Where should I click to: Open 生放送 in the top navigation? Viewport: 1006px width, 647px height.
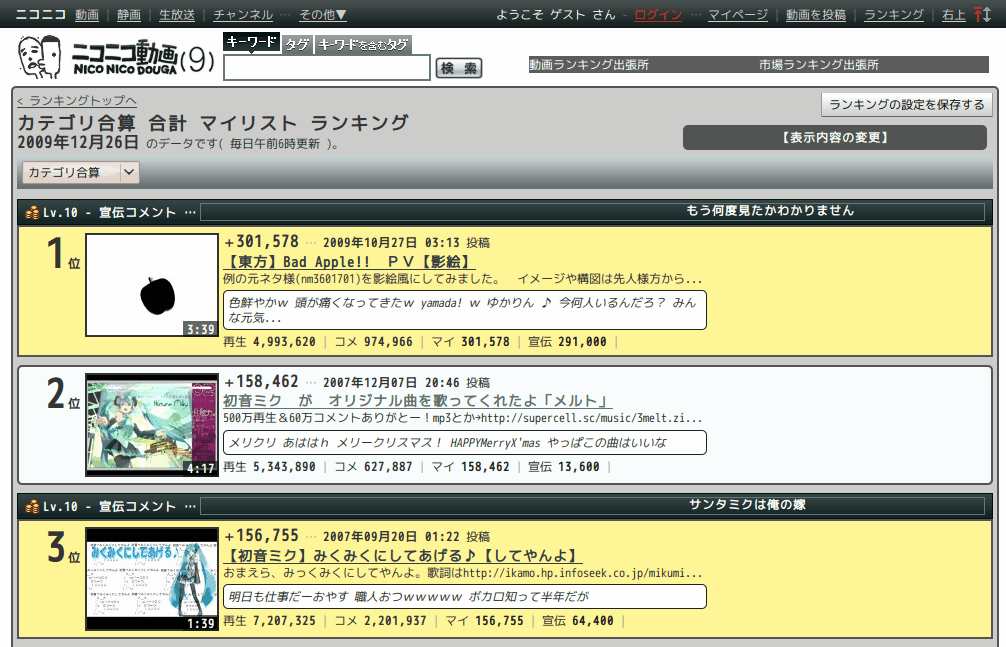pyautogui.click(x=177, y=14)
